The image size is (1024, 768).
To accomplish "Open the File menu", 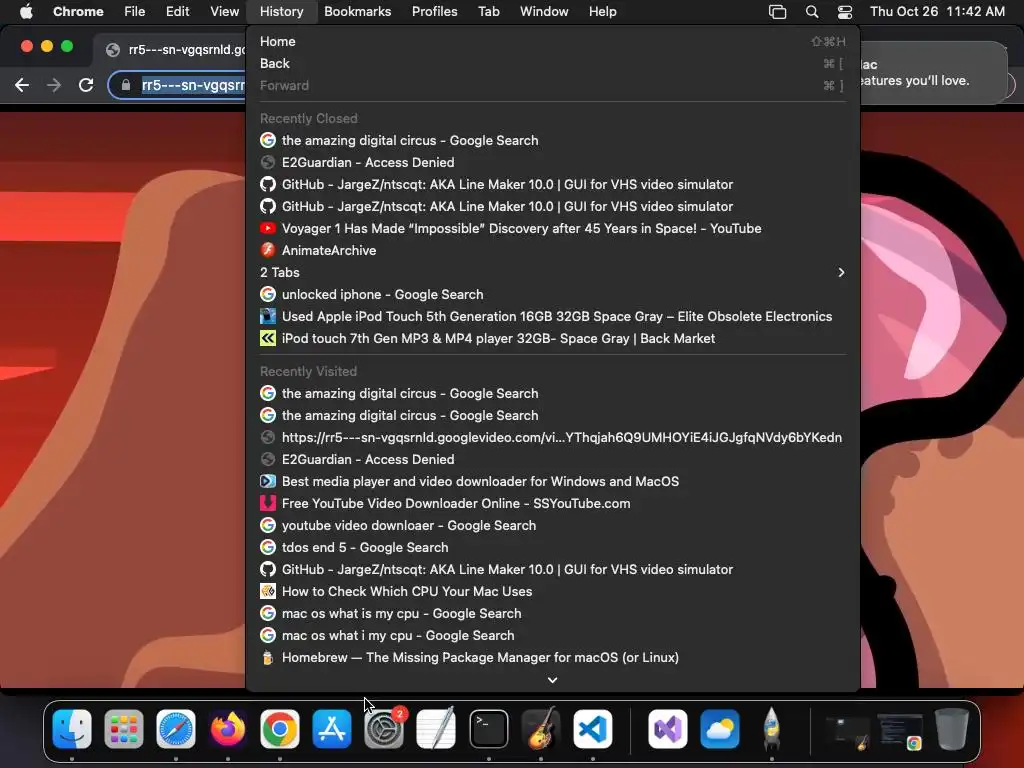I will [135, 11].
